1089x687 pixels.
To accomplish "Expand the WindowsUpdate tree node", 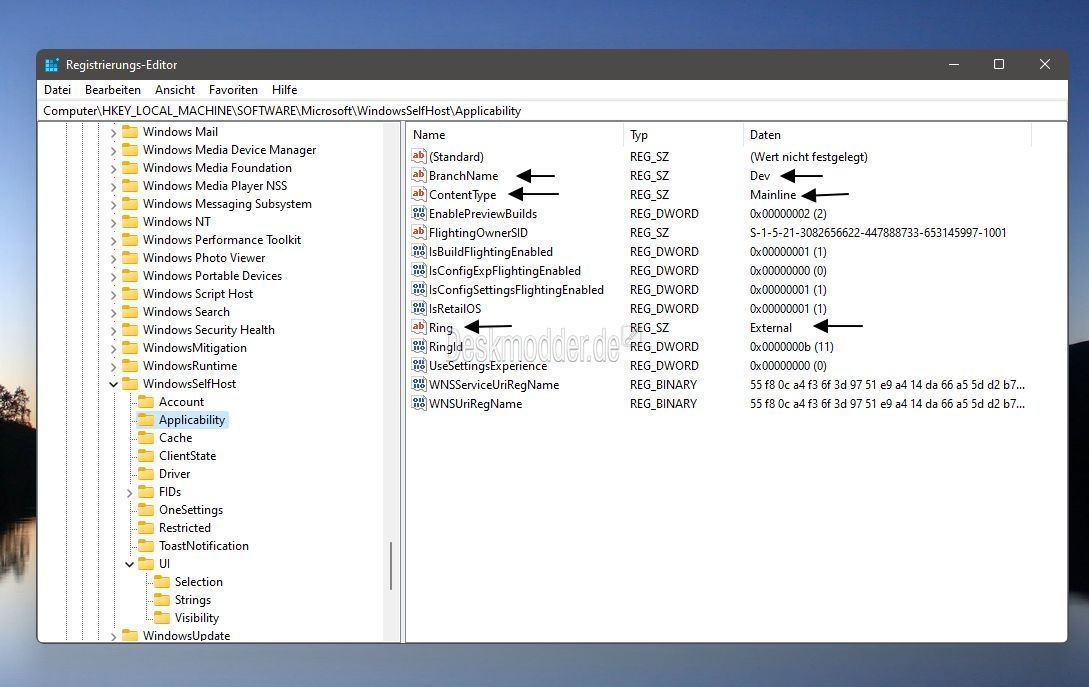I will pos(113,636).
